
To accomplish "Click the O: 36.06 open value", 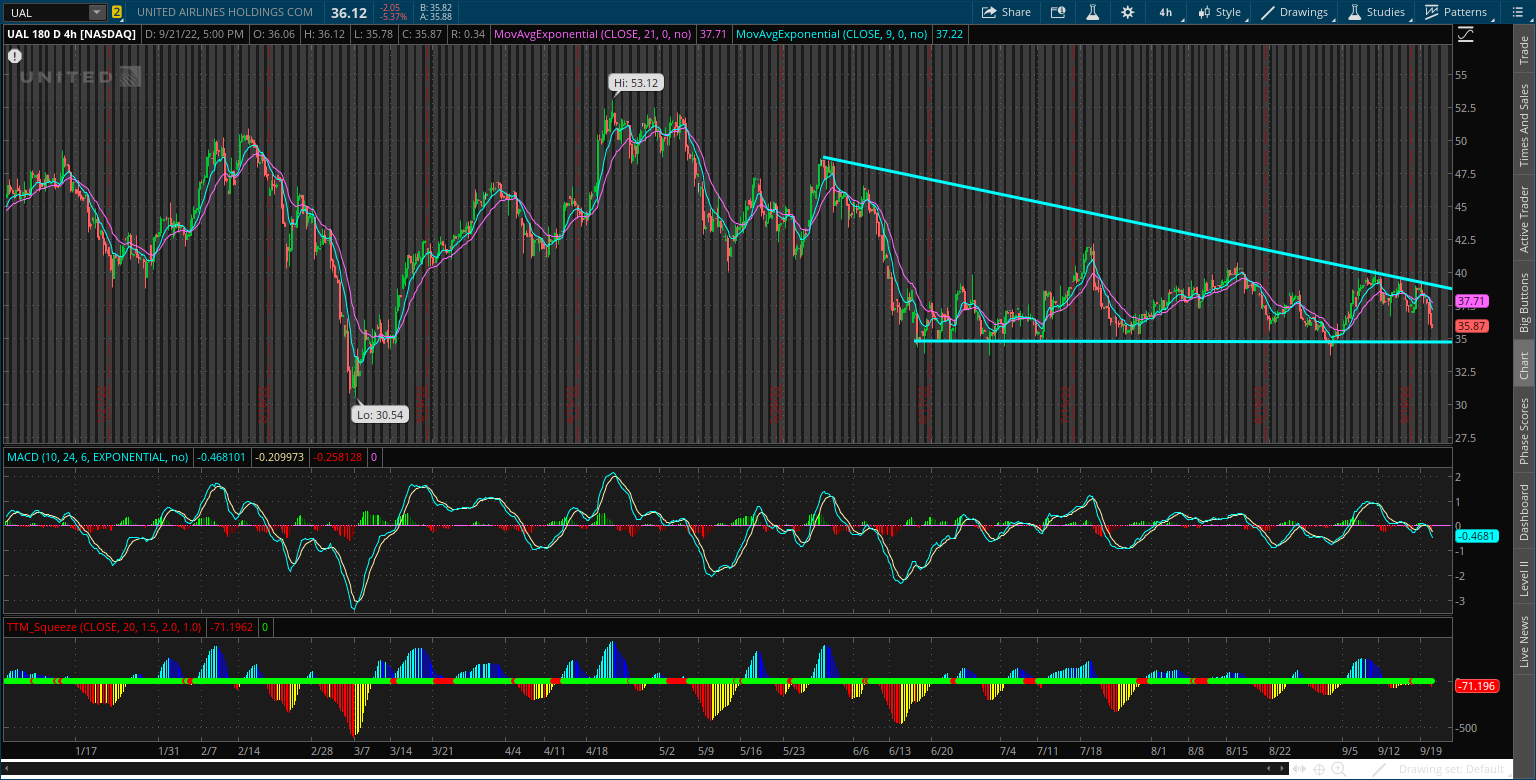I will coord(275,34).
